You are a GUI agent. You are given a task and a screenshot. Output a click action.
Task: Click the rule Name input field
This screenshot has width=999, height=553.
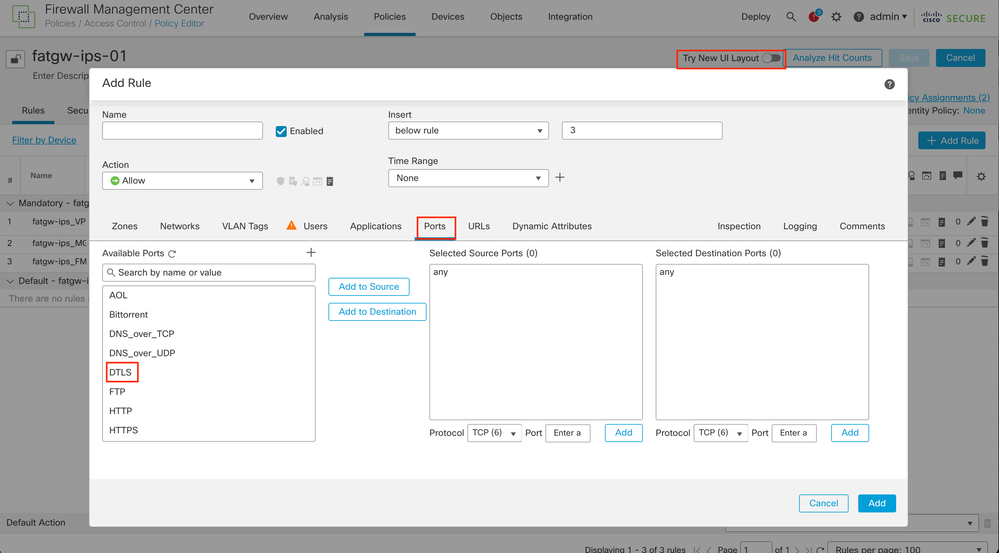tap(182, 131)
